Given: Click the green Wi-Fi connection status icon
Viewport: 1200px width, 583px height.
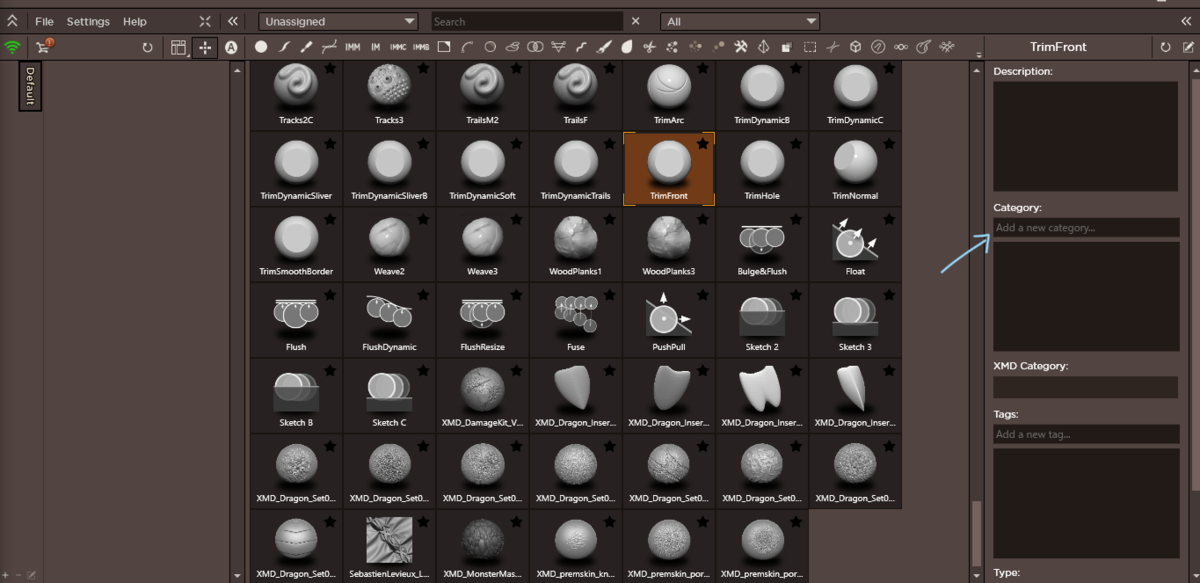Looking at the screenshot, I should pyautogui.click(x=12, y=47).
